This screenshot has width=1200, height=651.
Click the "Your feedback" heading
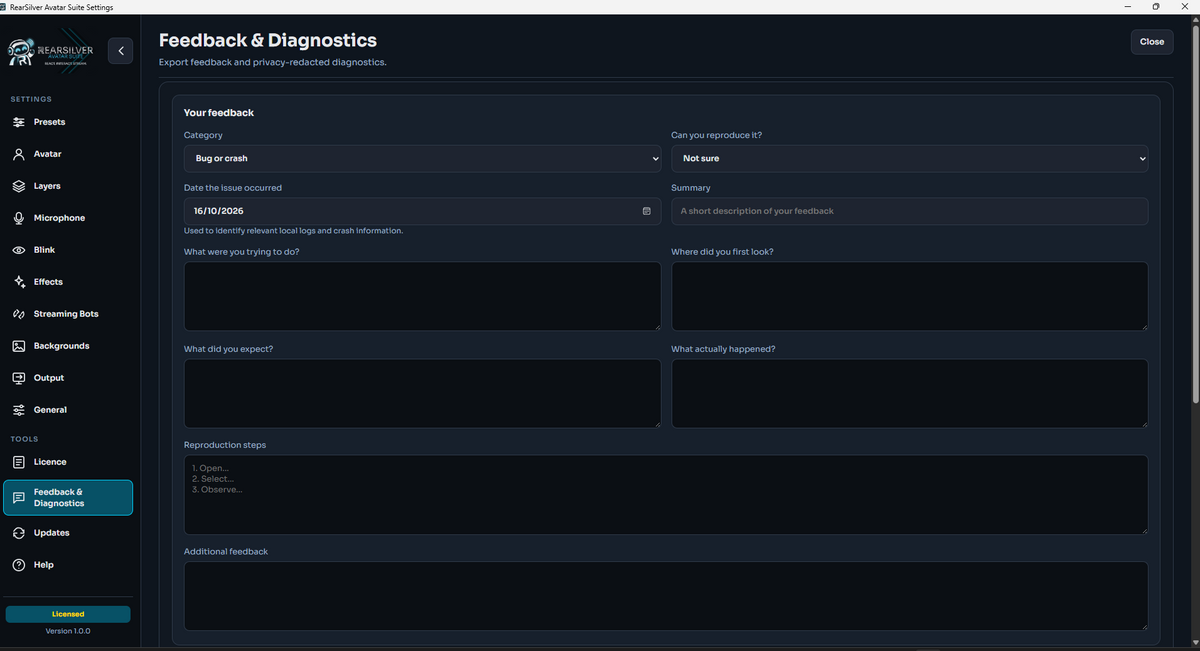point(219,113)
